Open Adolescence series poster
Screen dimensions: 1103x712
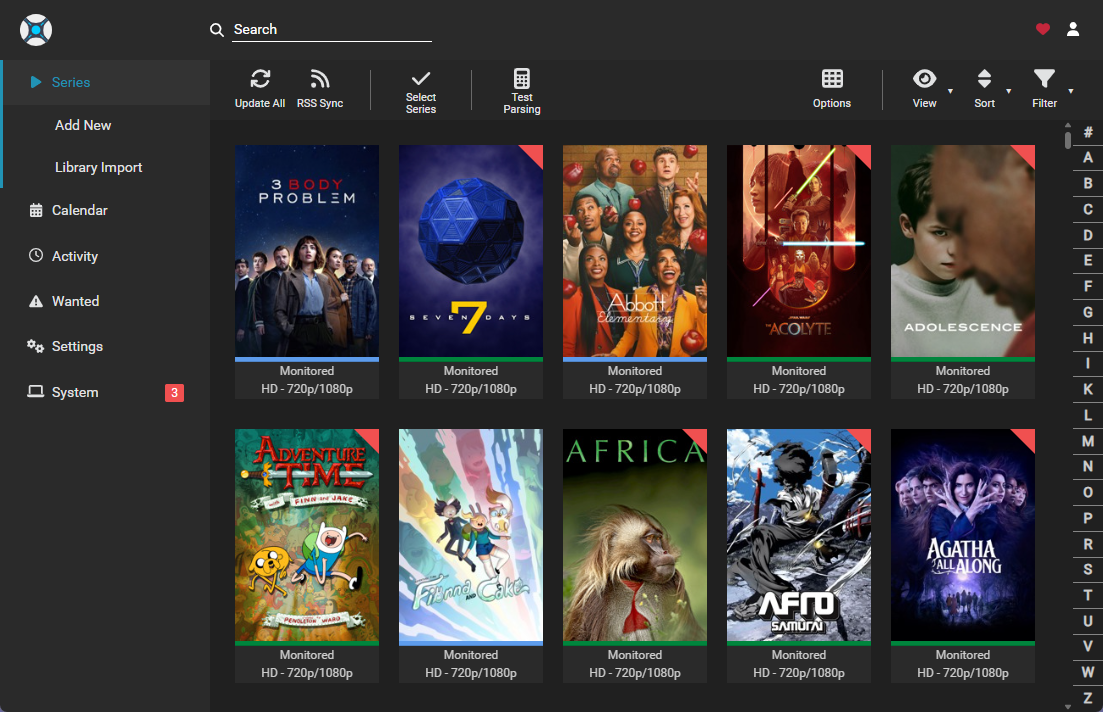(x=962, y=251)
